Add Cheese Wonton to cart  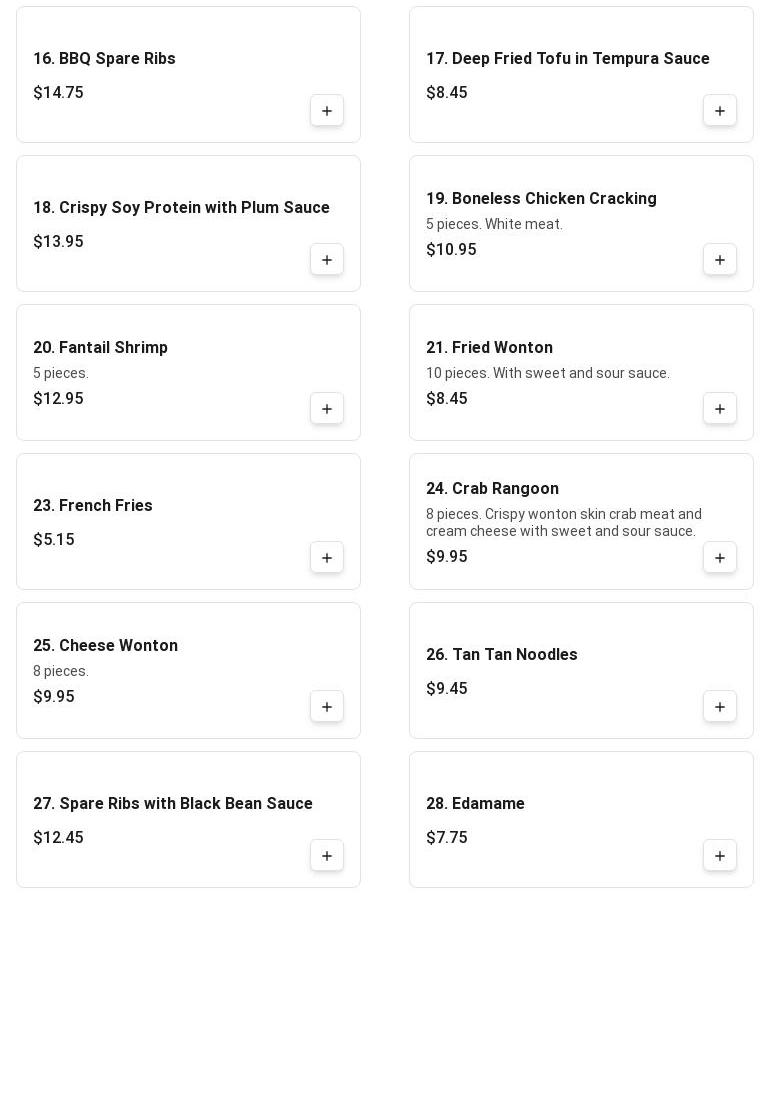click(x=327, y=707)
